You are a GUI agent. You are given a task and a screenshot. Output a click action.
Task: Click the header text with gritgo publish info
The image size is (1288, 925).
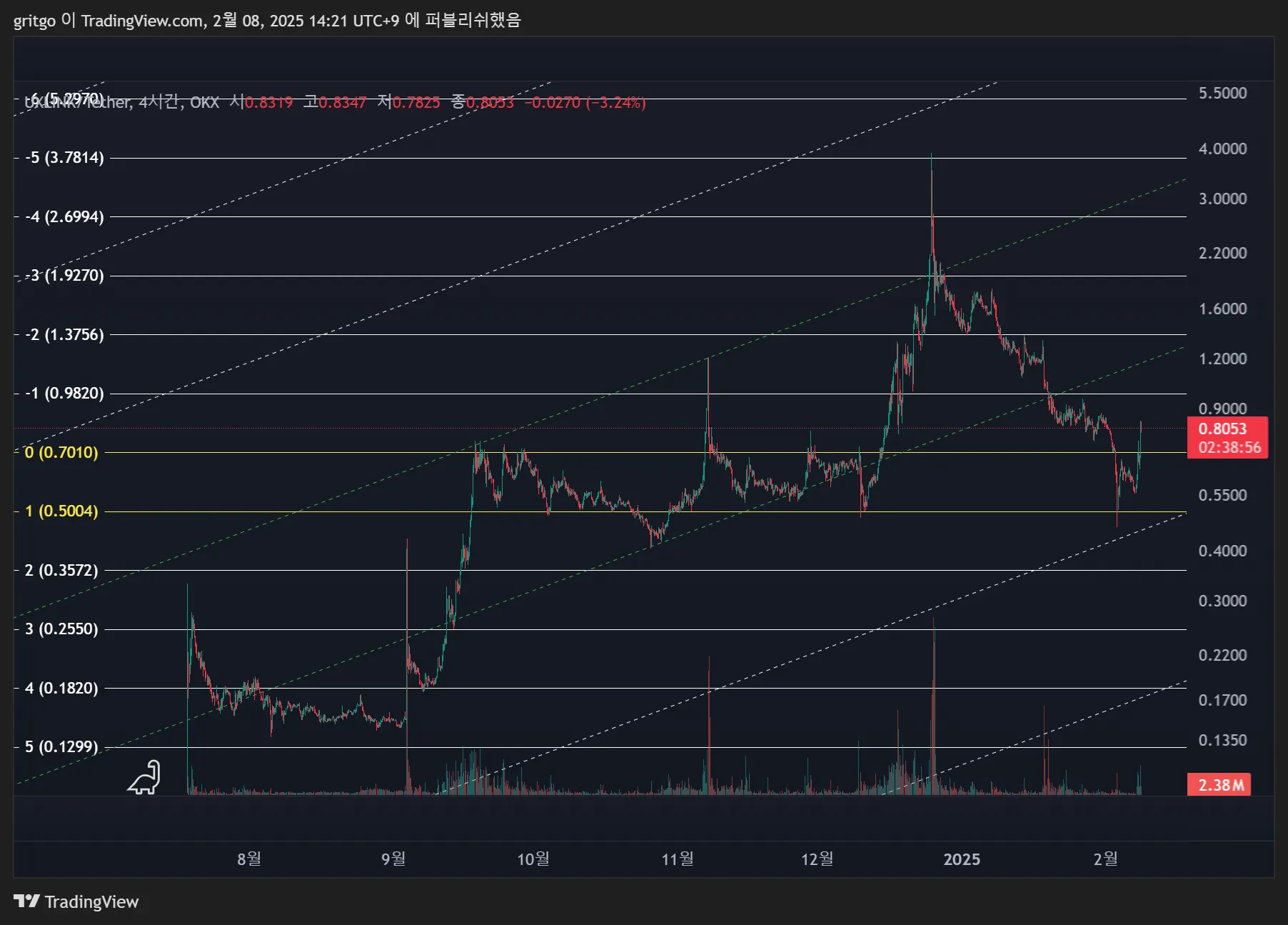coord(268,20)
